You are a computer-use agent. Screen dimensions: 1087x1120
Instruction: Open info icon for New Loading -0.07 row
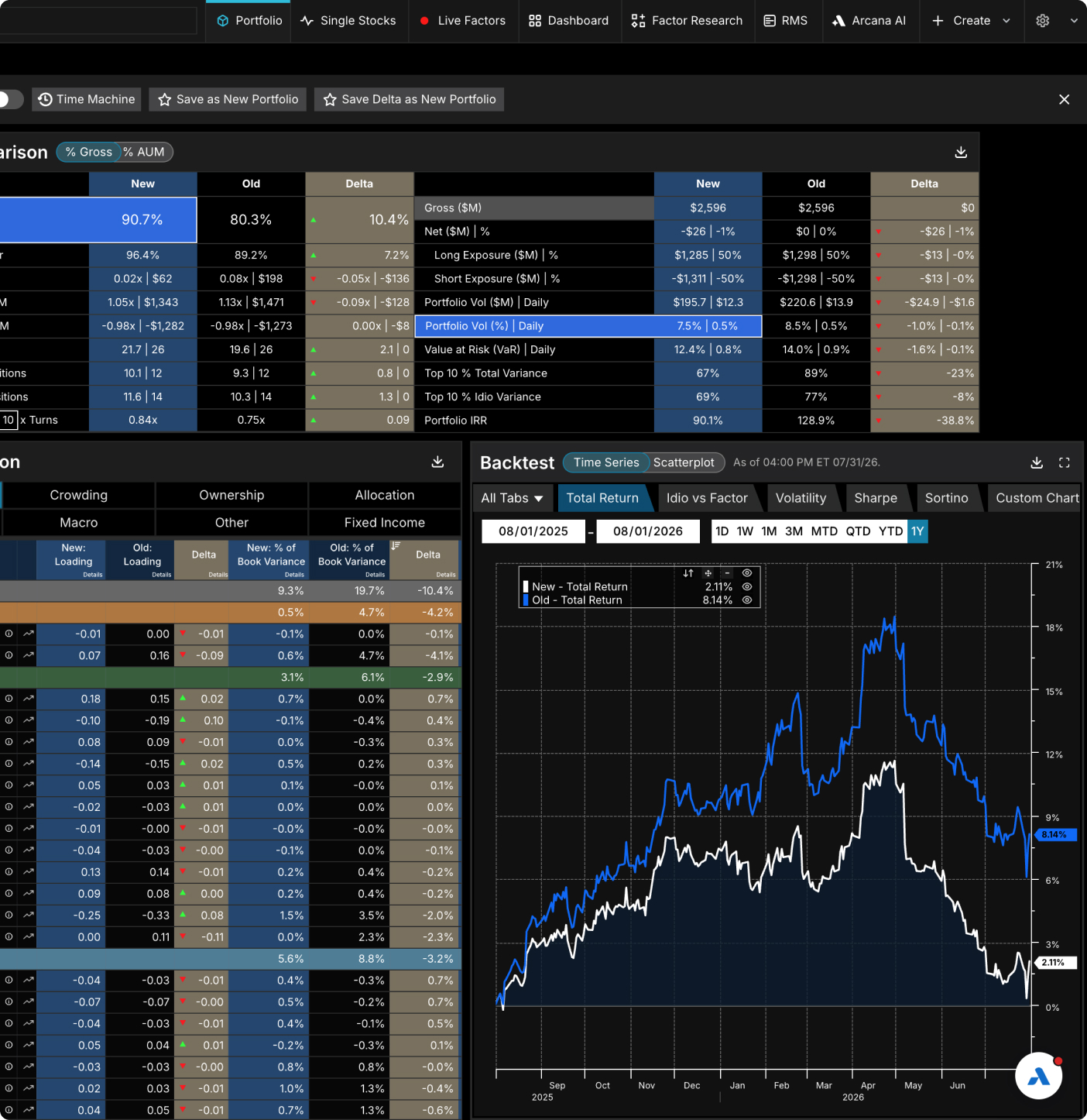(x=9, y=1002)
